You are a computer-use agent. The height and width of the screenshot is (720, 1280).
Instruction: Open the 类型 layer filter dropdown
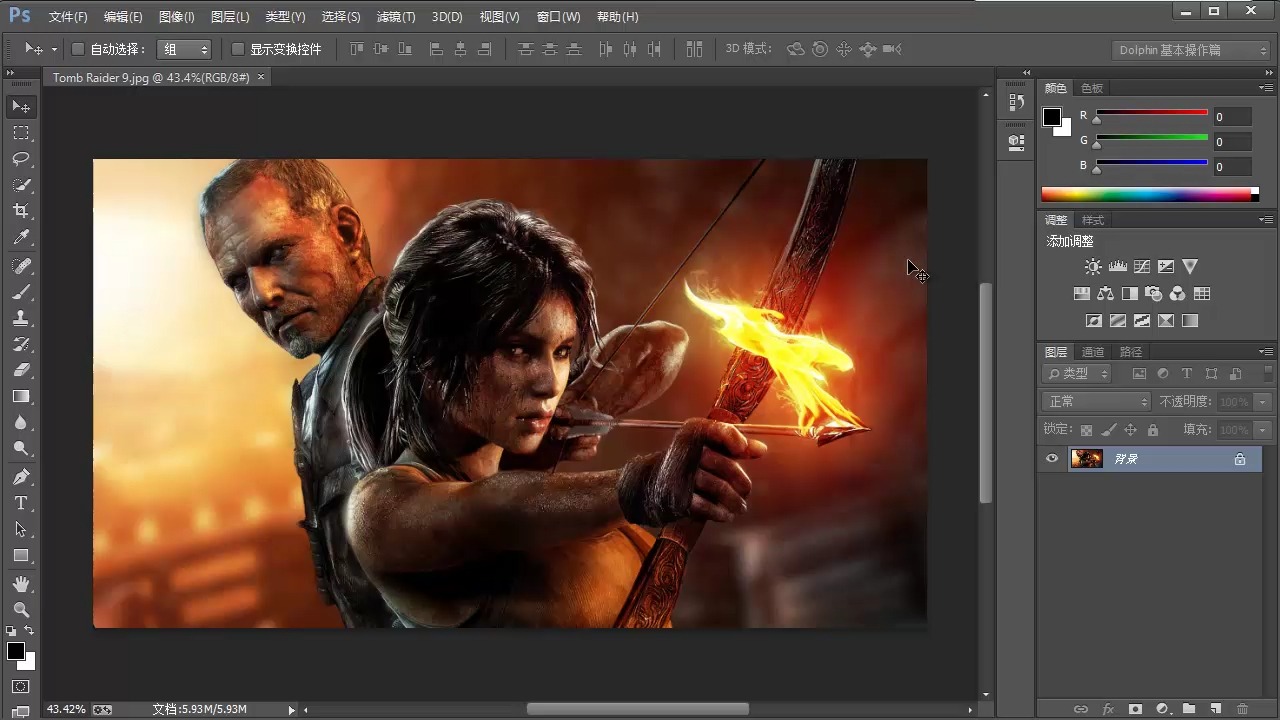[1077, 373]
